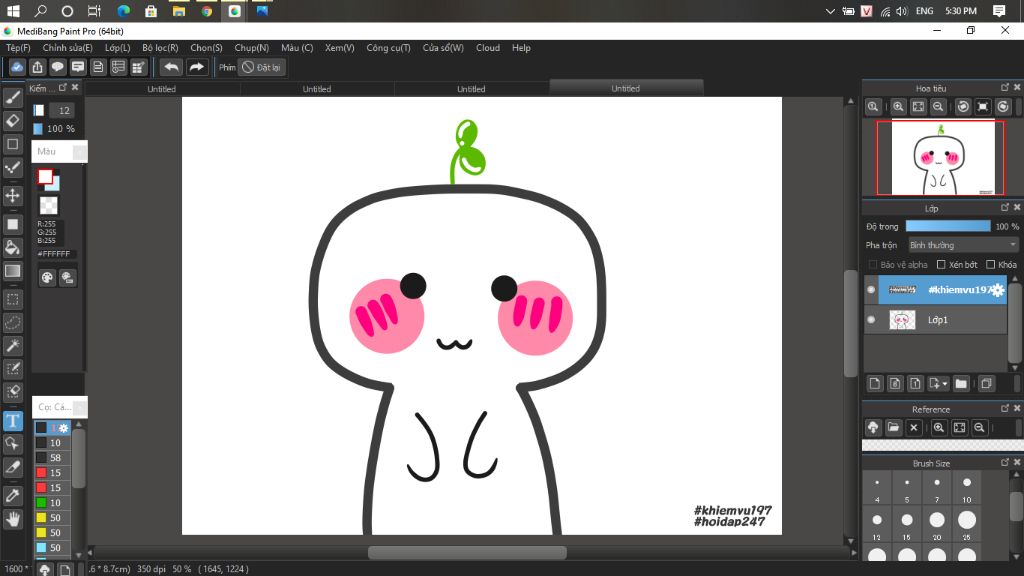Viewport: 1024px width, 576px height.
Task: Click the Navigator preview thumbnail
Action: point(940,158)
